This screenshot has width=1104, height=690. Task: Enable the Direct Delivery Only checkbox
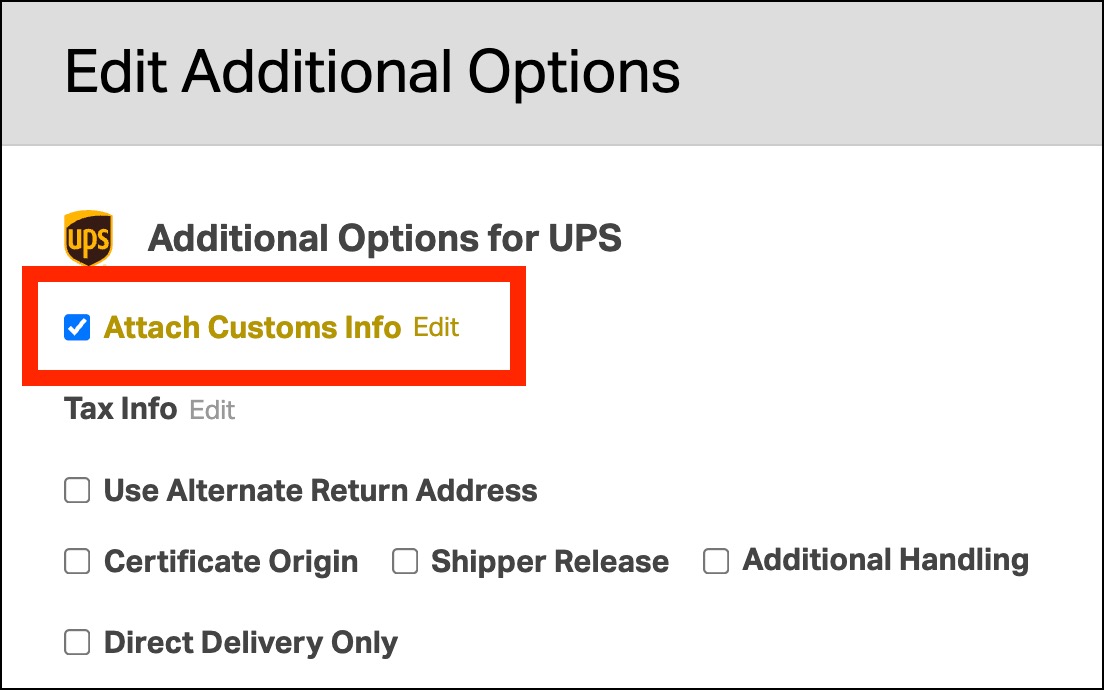(77, 642)
